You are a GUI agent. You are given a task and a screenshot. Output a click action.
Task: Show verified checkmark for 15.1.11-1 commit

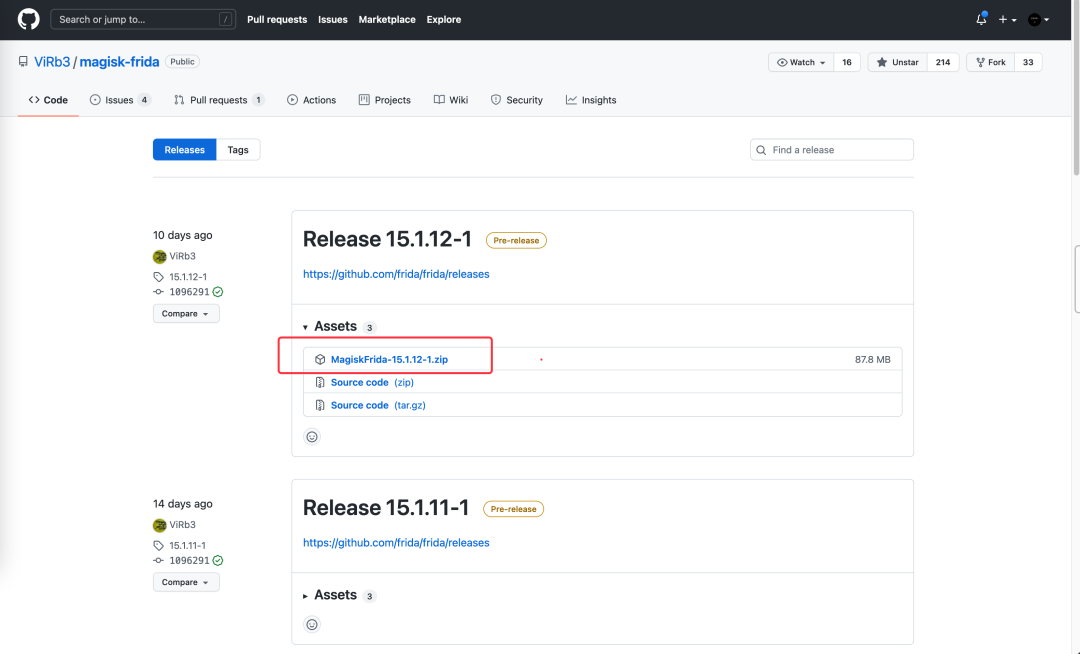tap(218, 560)
